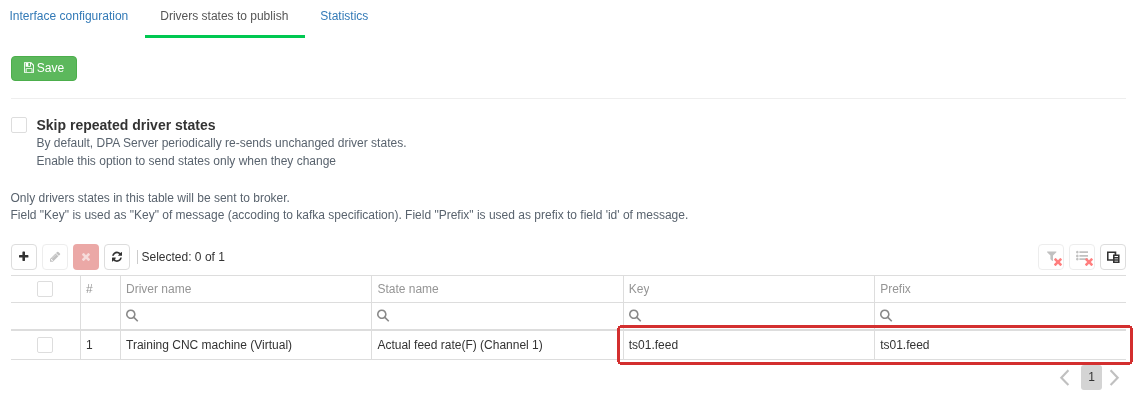1142x402 pixels.
Task: Click search icon under Driver name
Action: coord(132,315)
